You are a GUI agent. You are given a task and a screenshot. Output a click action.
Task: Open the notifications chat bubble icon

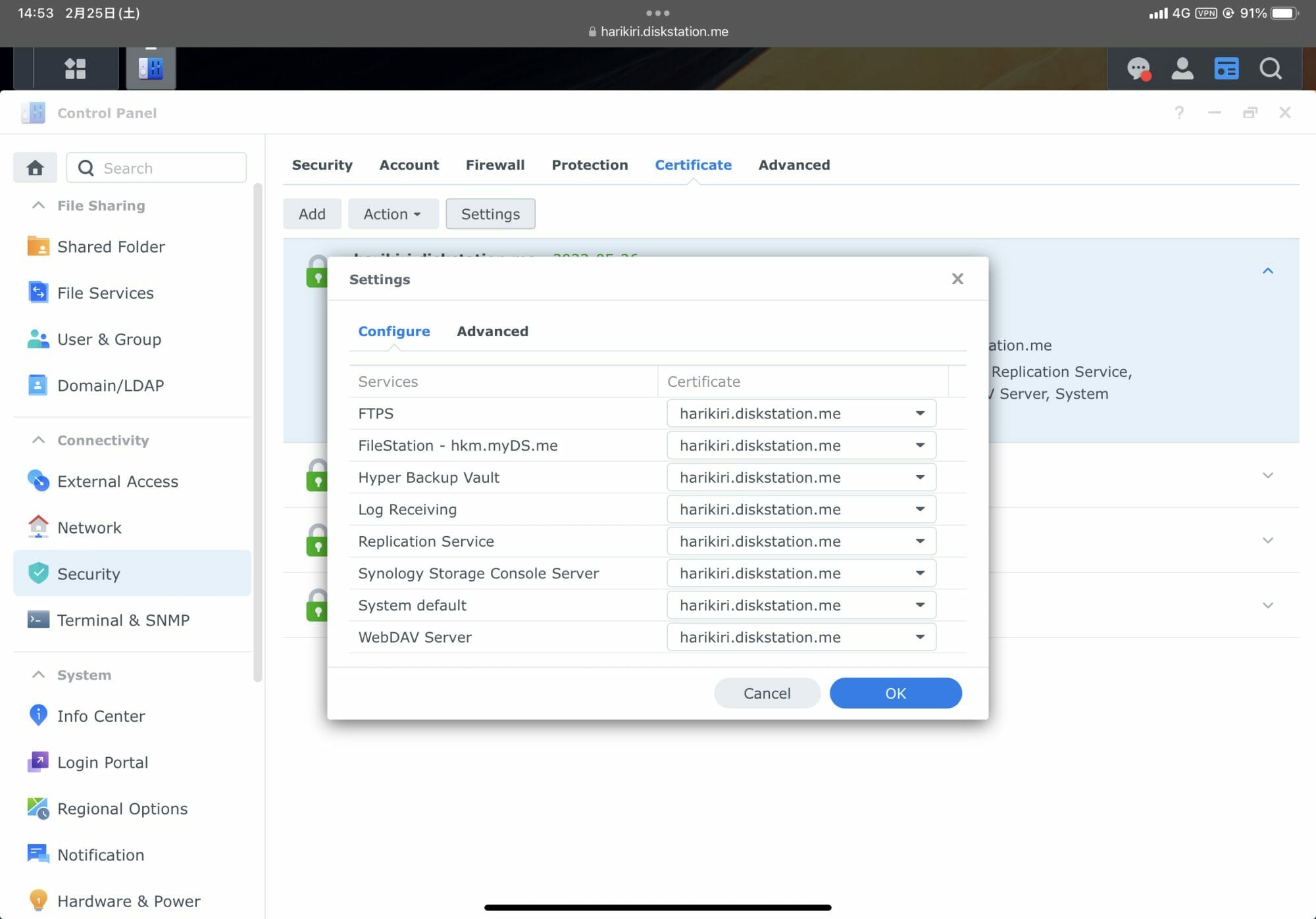coord(1138,68)
